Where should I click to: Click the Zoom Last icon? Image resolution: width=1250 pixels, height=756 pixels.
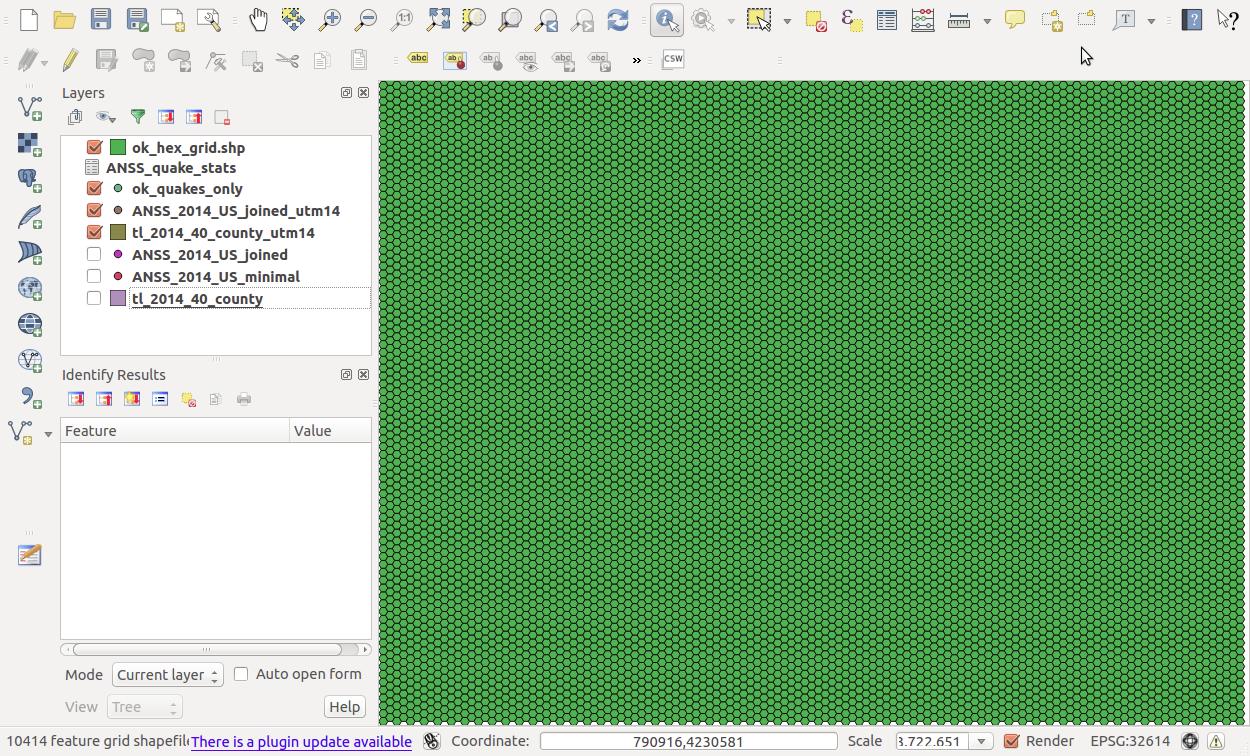(546, 20)
